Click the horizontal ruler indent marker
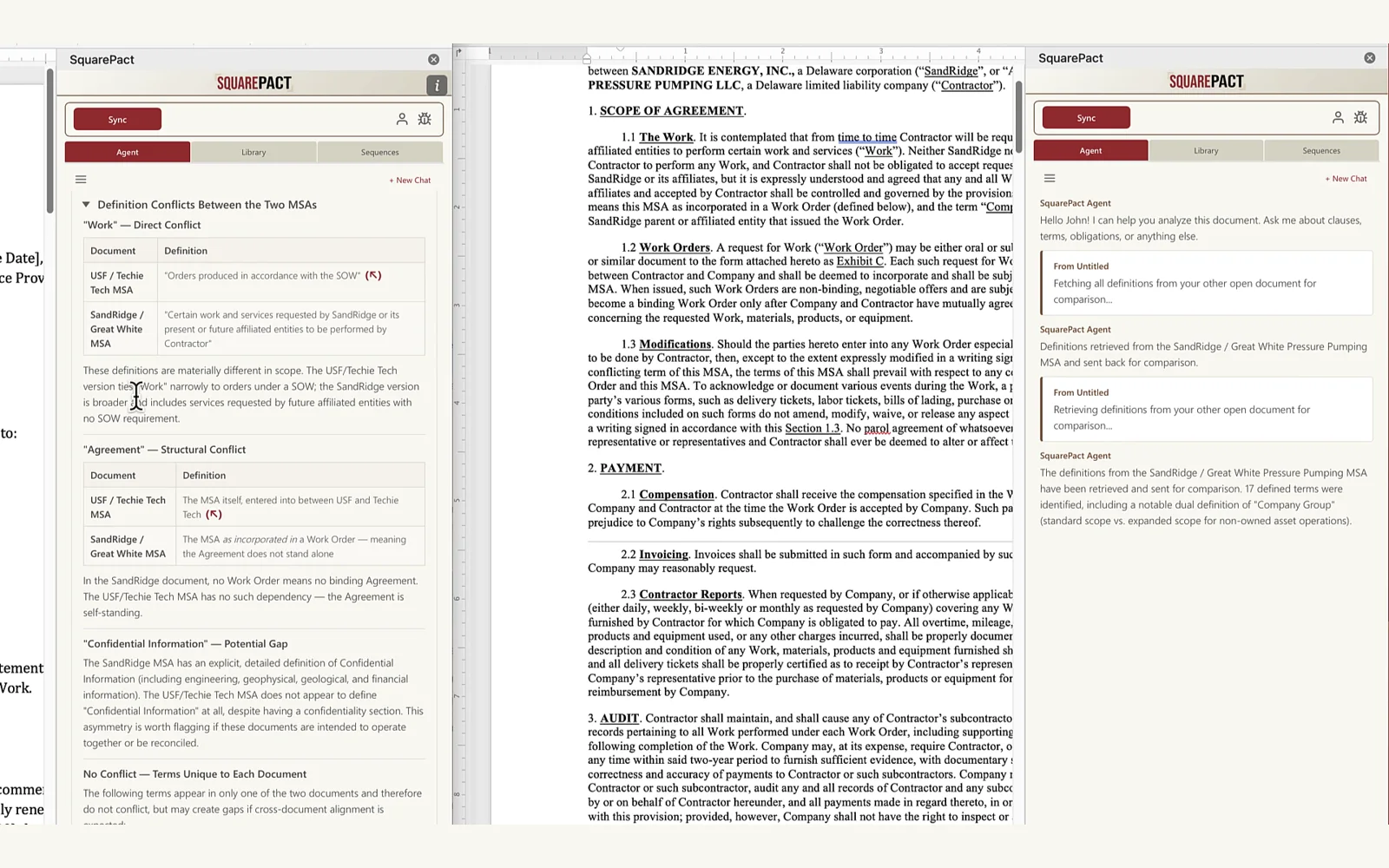 point(587,58)
